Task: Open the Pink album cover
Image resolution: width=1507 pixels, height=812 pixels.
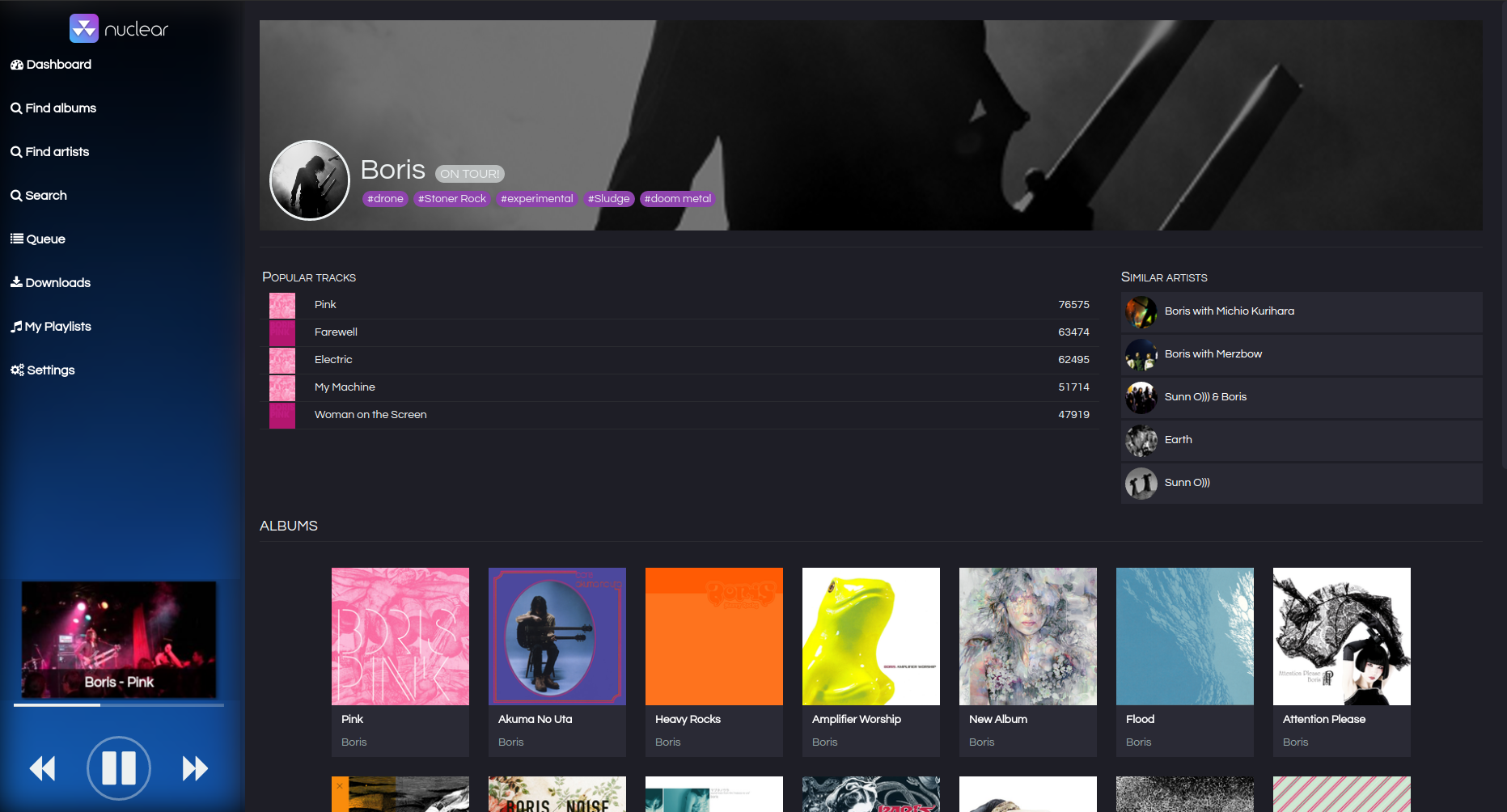Action: [x=400, y=636]
